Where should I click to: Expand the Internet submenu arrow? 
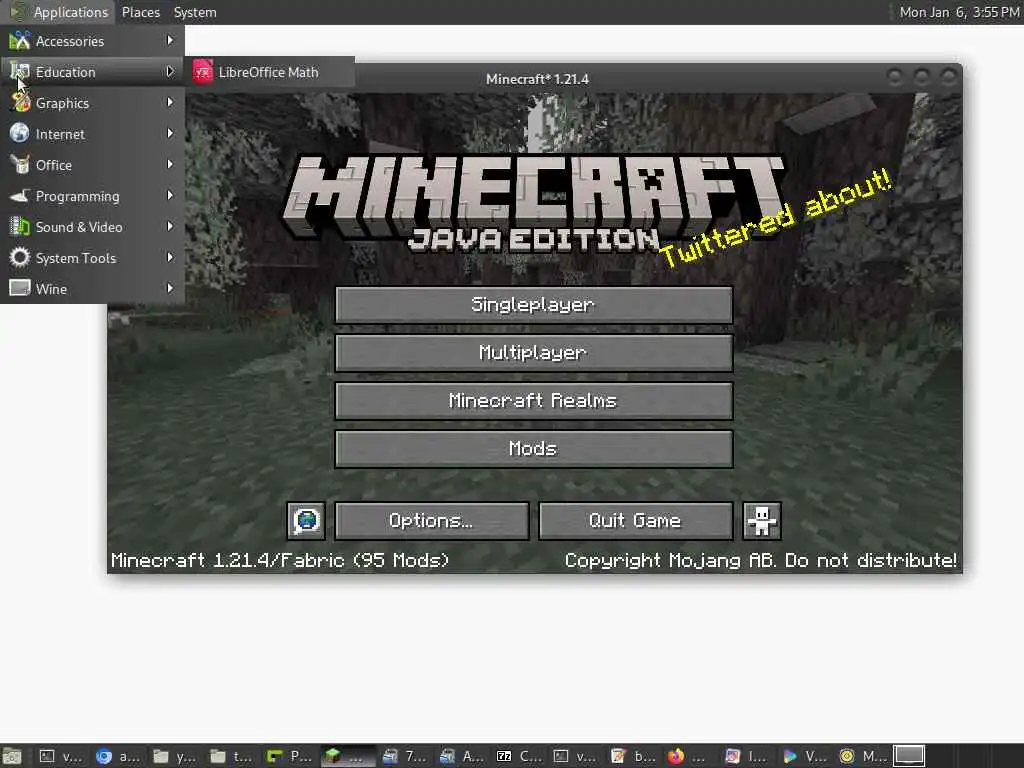[170, 133]
